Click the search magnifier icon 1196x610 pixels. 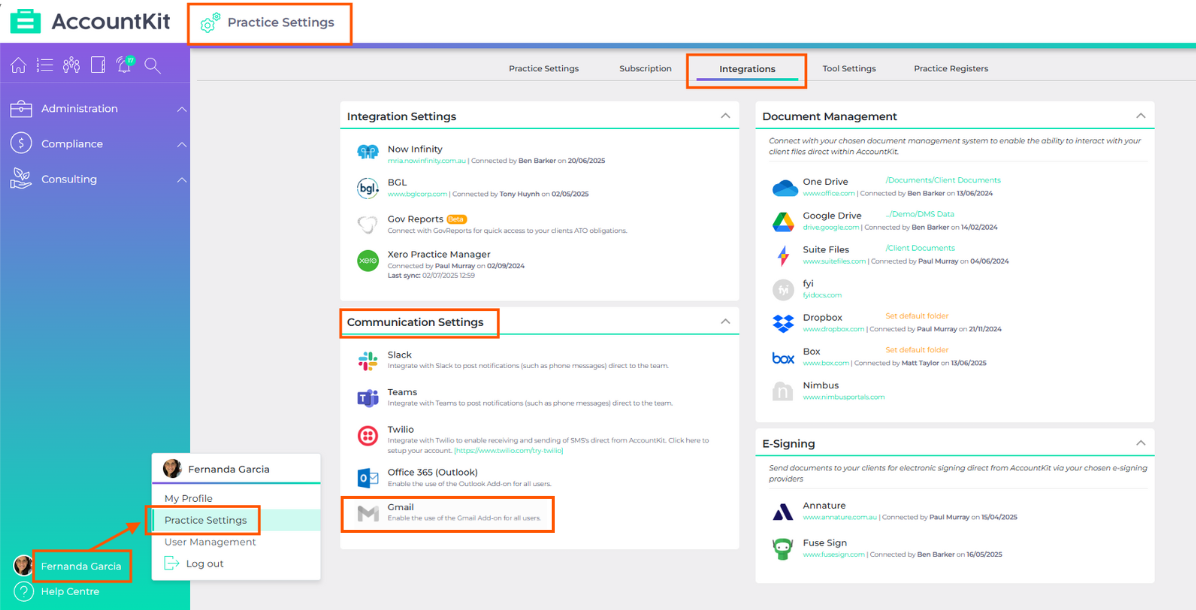(x=153, y=66)
